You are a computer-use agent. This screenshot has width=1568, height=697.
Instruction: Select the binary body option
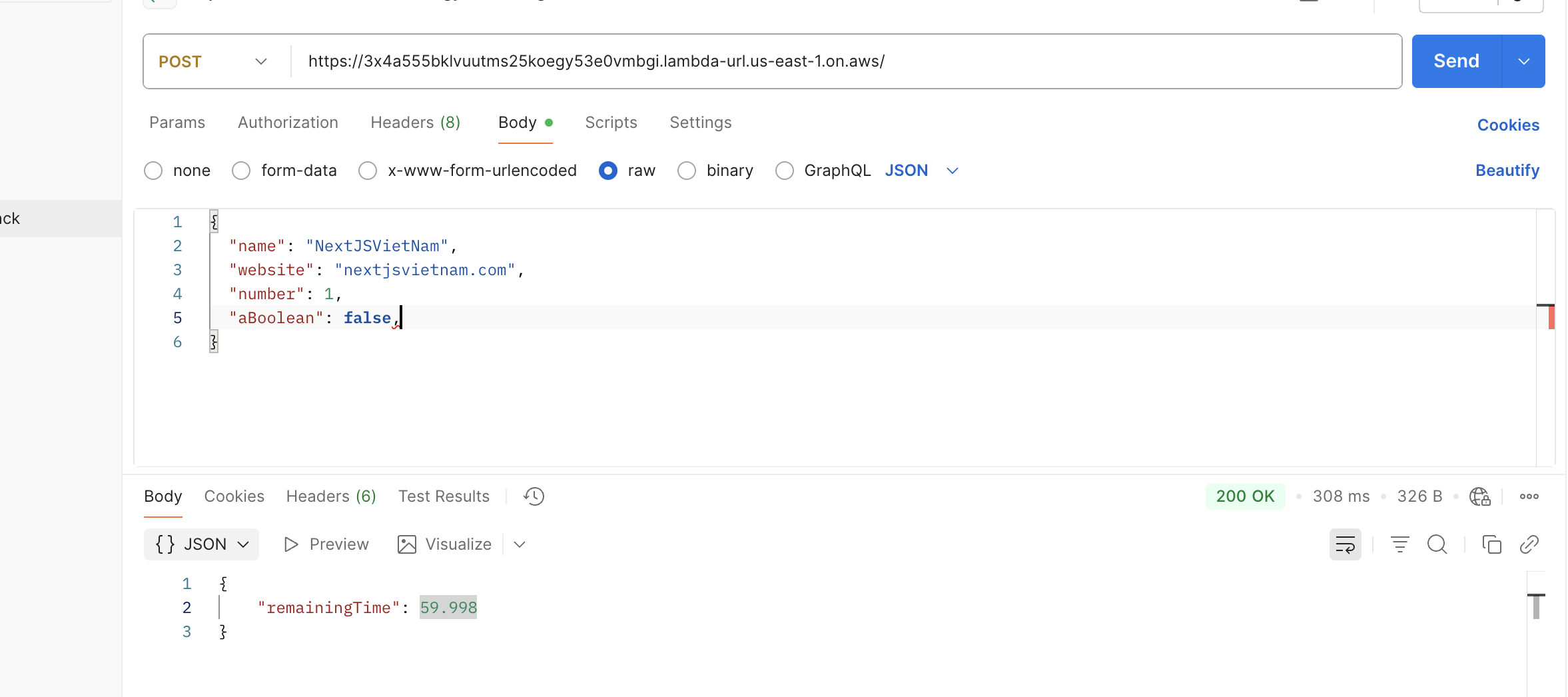687,171
